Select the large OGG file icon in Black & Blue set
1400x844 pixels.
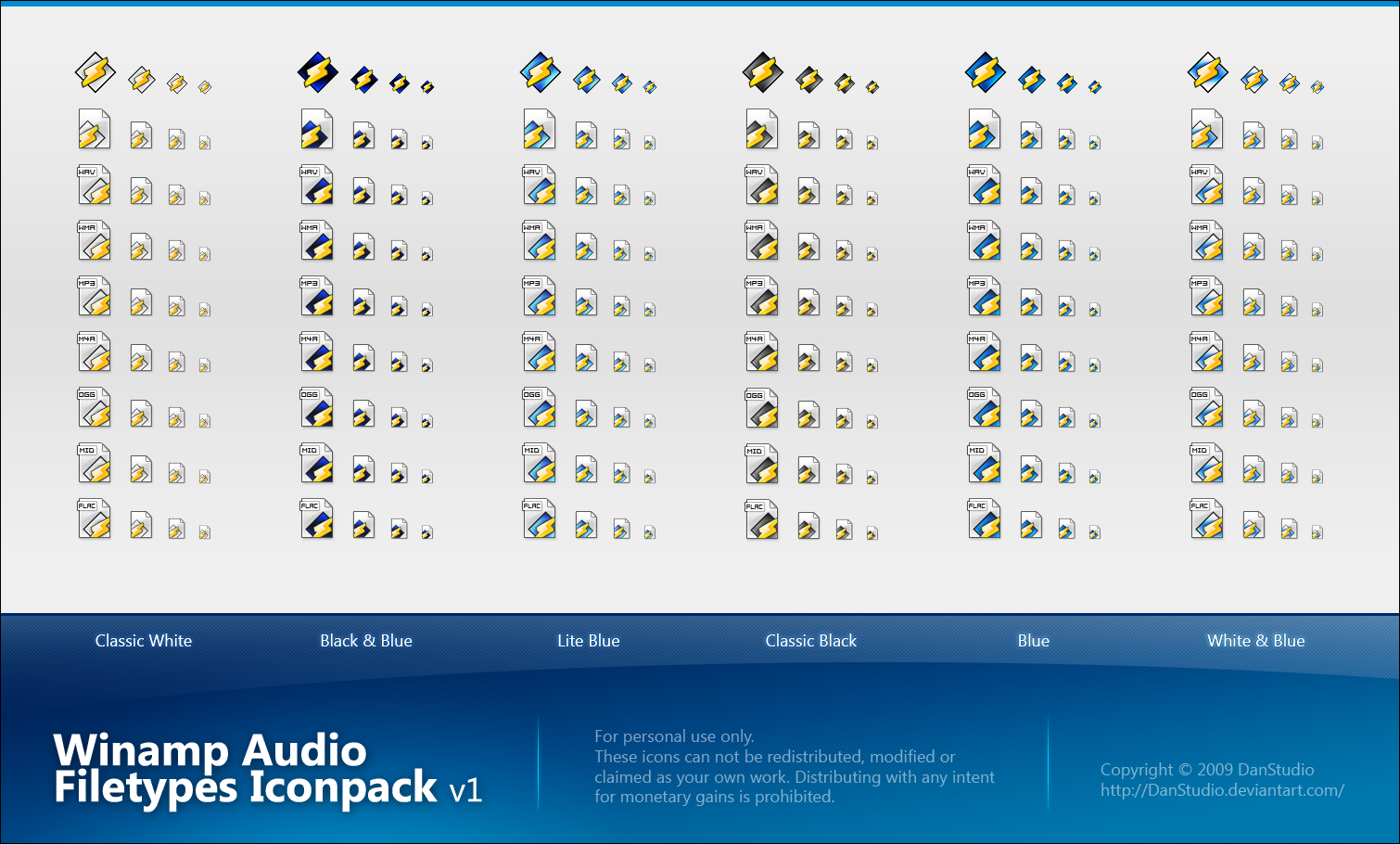click(317, 407)
